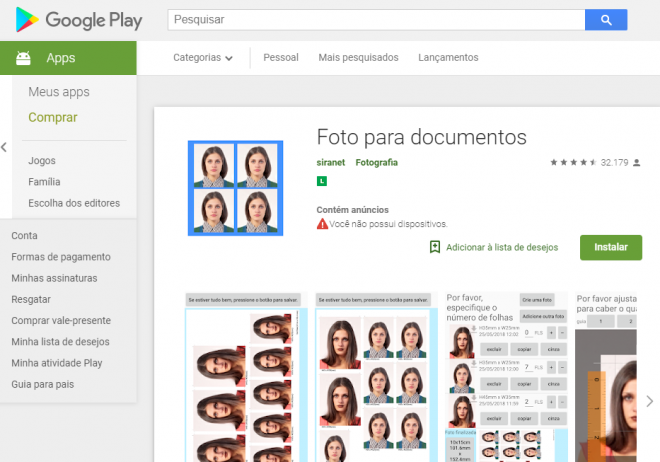
Task: Open Minhas assinaturas
Action: point(54,278)
